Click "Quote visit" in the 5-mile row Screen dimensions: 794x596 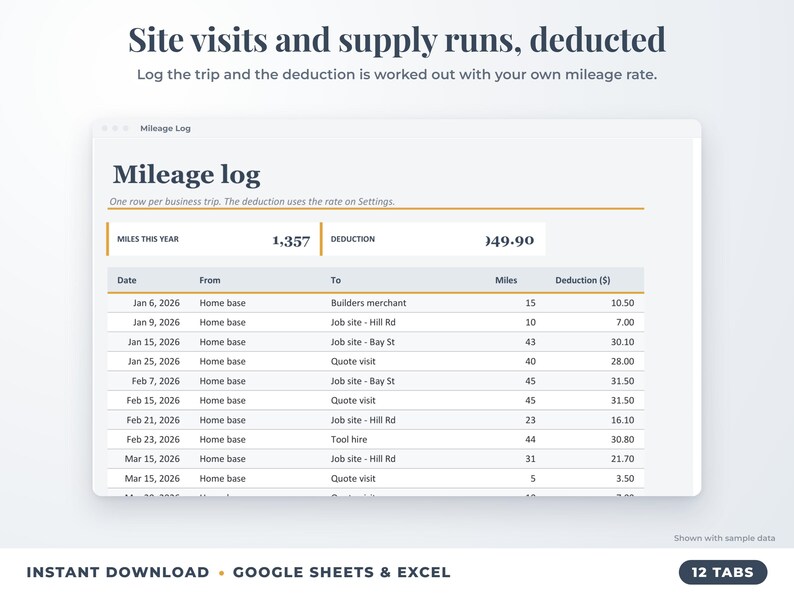[x=353, y=478]
